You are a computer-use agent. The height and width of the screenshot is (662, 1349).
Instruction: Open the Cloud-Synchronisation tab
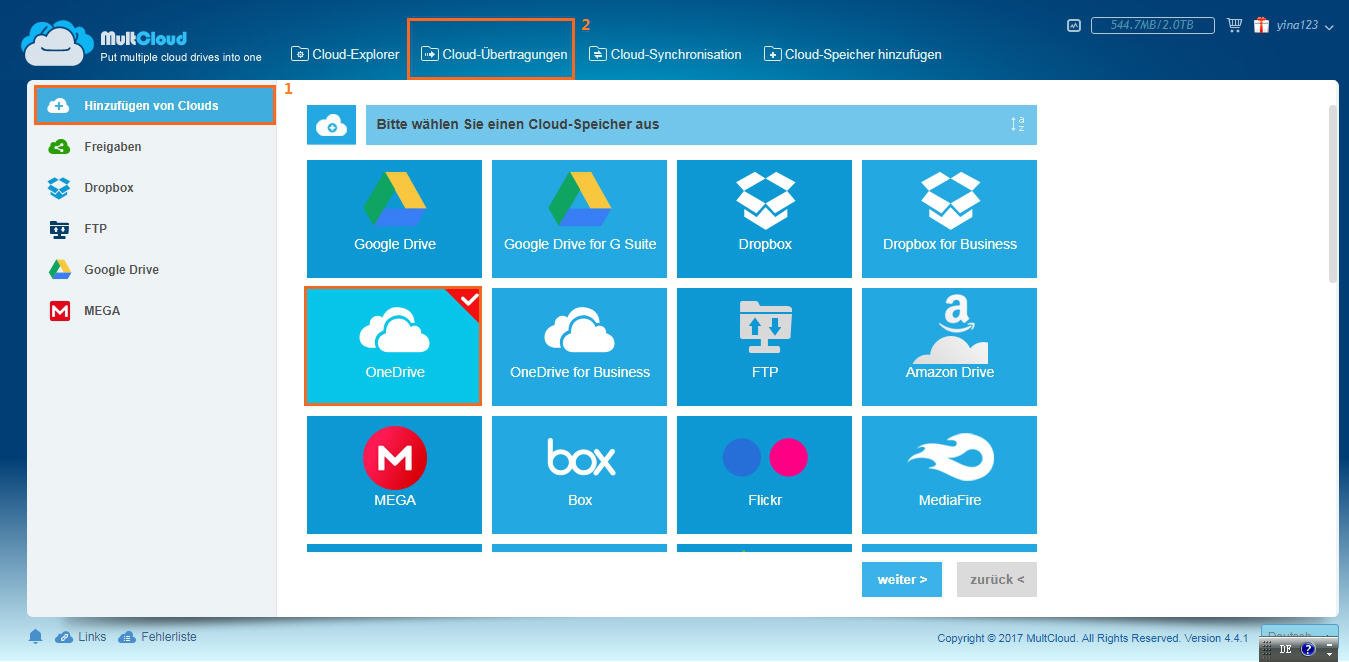coord(665,54)
